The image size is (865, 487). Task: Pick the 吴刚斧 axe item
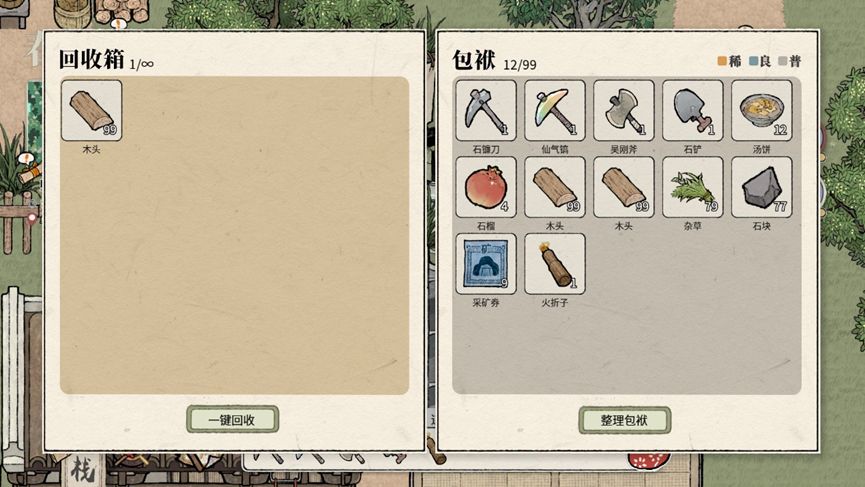tap(624, 110)
